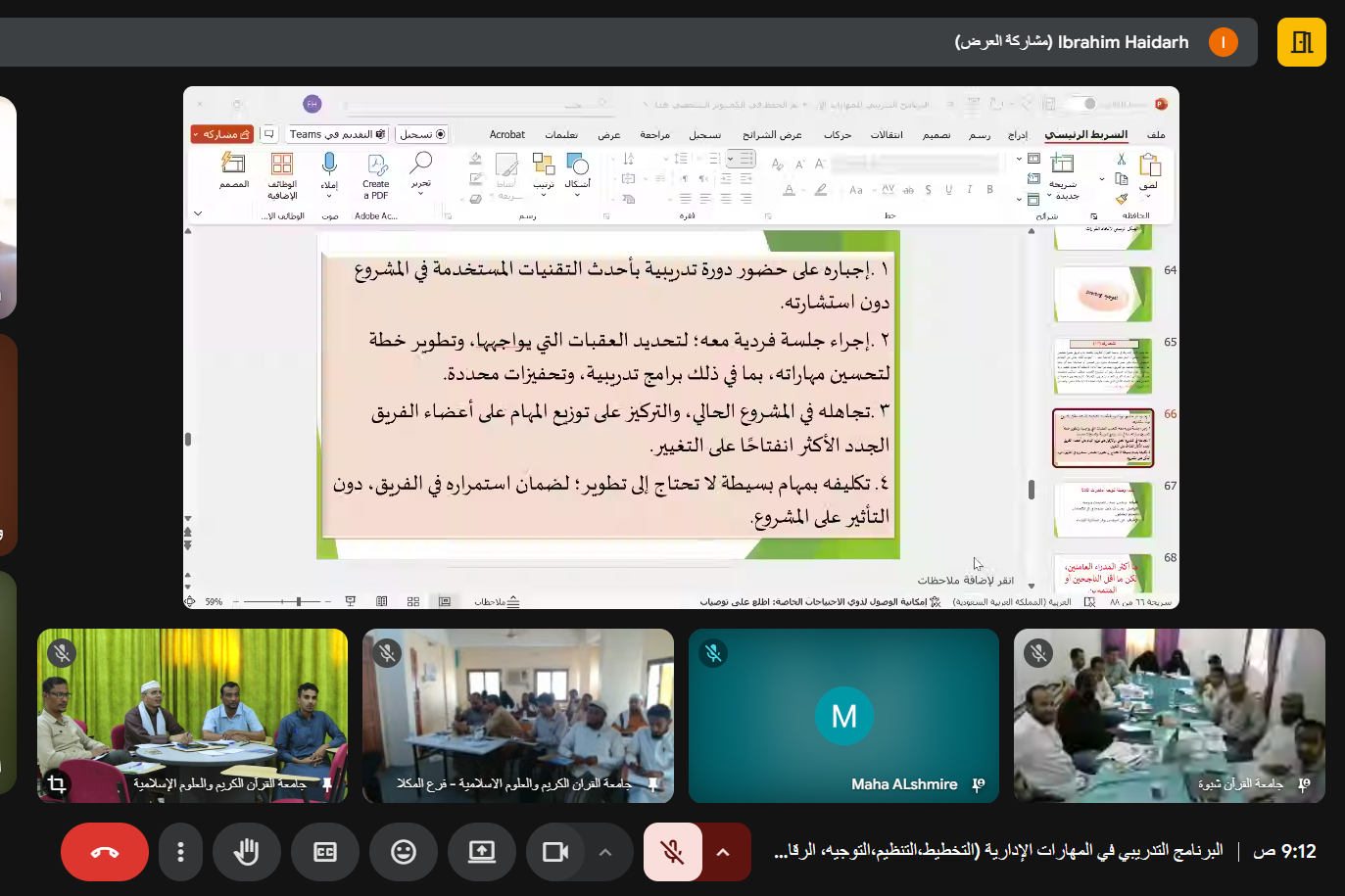Image resolution: width=1345 pixels, height=896 pixels.
Task: Start Dictate (إملاء) microphone
Action: pos(329,174)
